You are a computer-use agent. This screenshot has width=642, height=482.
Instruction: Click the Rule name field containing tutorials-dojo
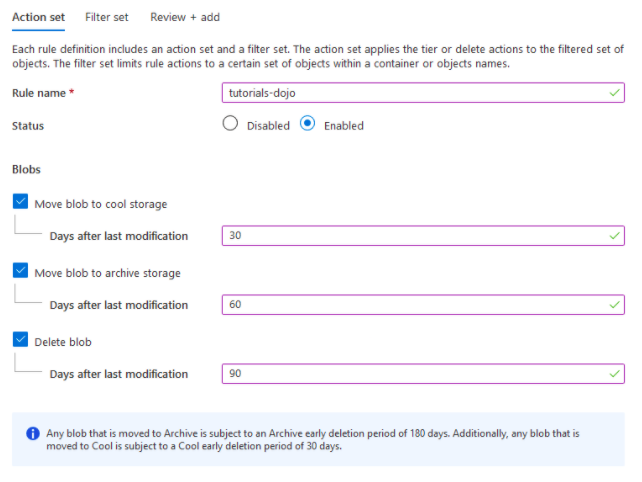[410, 93]
